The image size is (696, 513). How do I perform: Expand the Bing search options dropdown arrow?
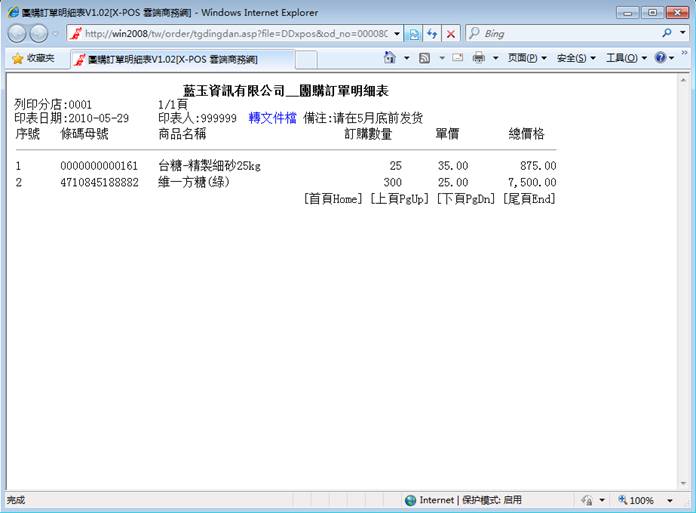pyautogui.click(x=681, y=33)
